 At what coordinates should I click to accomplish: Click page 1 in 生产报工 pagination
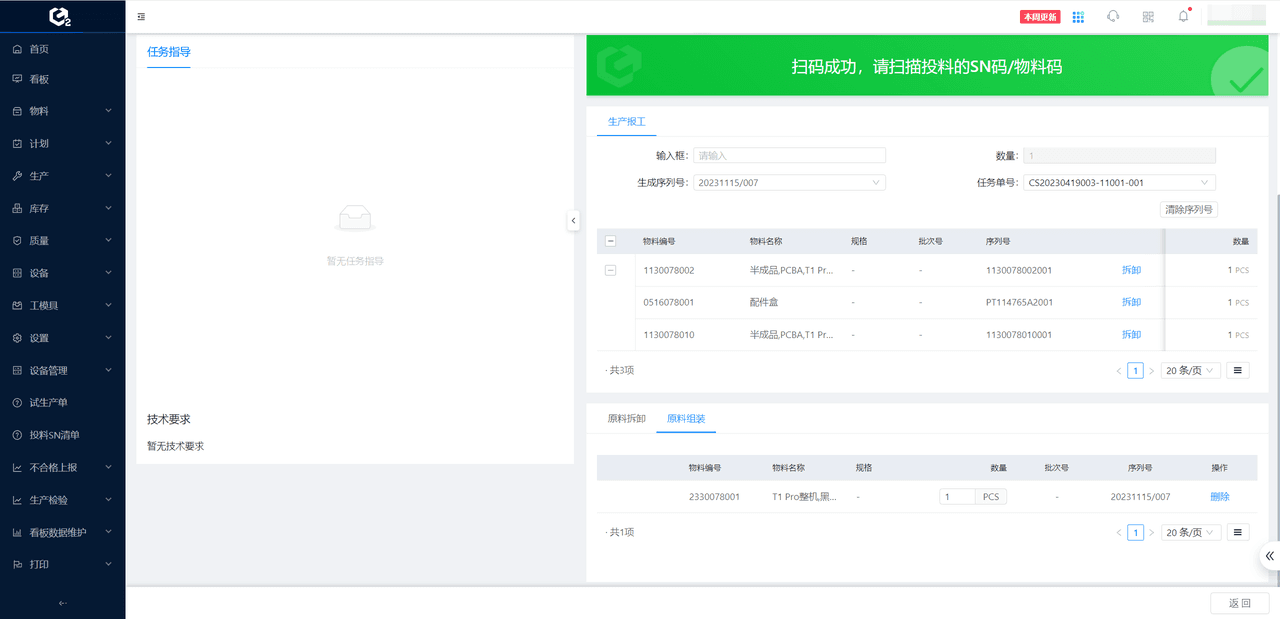(1135, 370)
